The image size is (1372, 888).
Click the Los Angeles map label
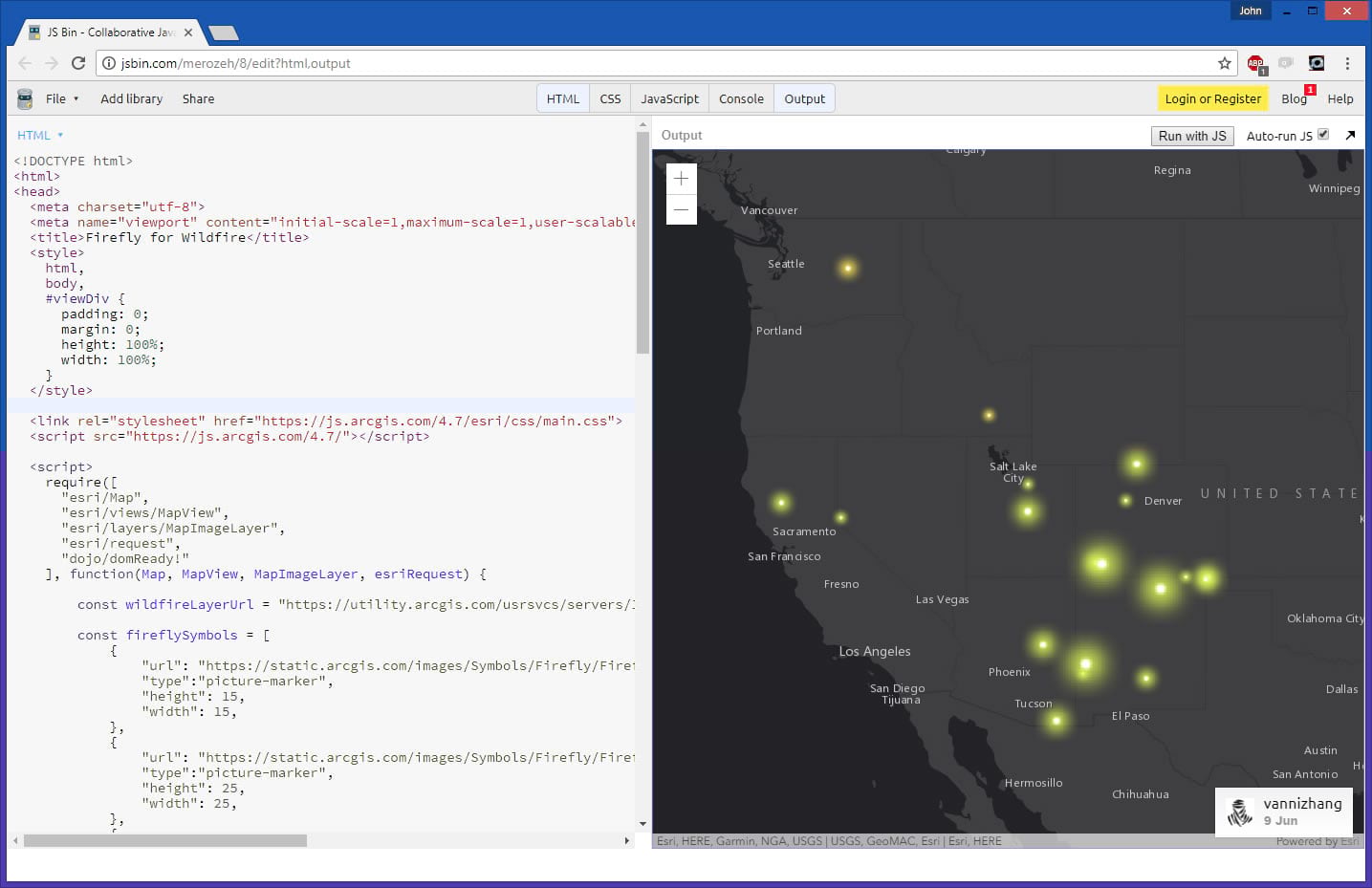875,651
